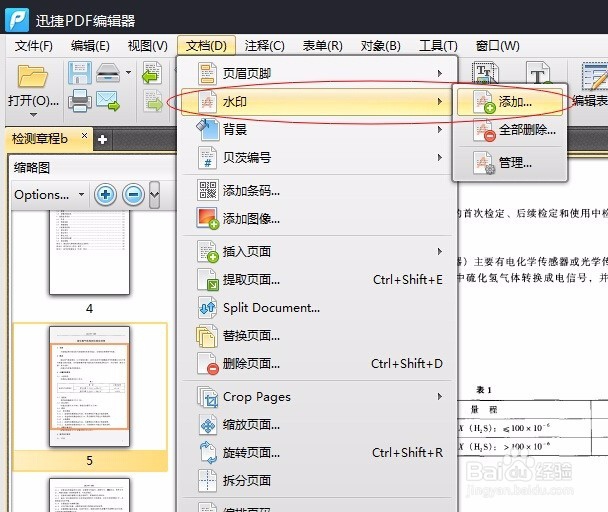
Task: Click the thumbnail toolbar overflow chevron
Action: (x=154, y=194)
